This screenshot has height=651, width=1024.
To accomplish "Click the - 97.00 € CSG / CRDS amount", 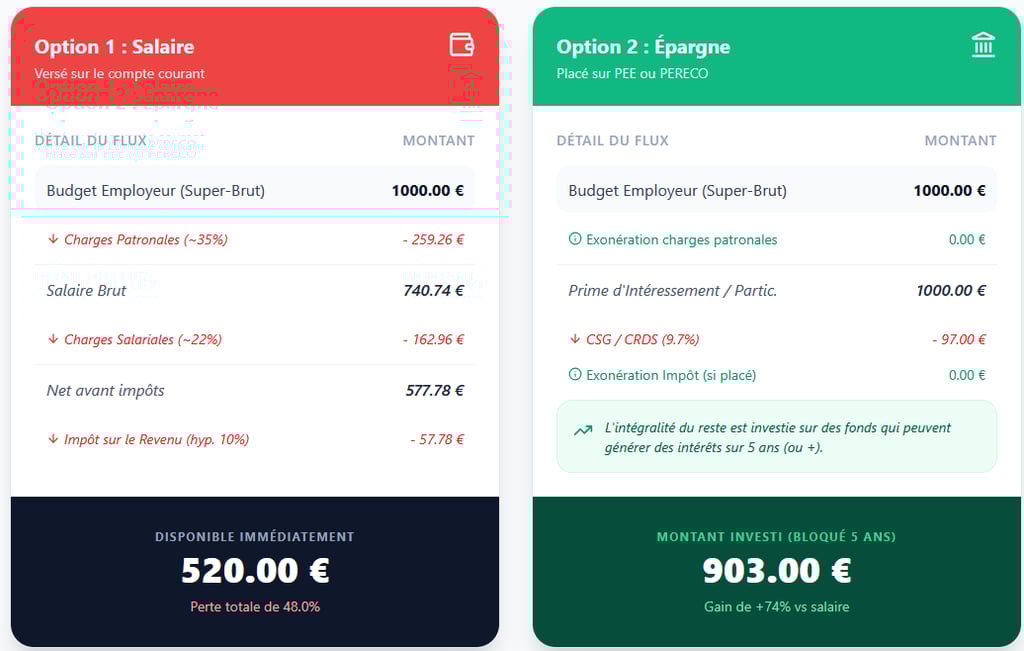I will tap(958, 339).
